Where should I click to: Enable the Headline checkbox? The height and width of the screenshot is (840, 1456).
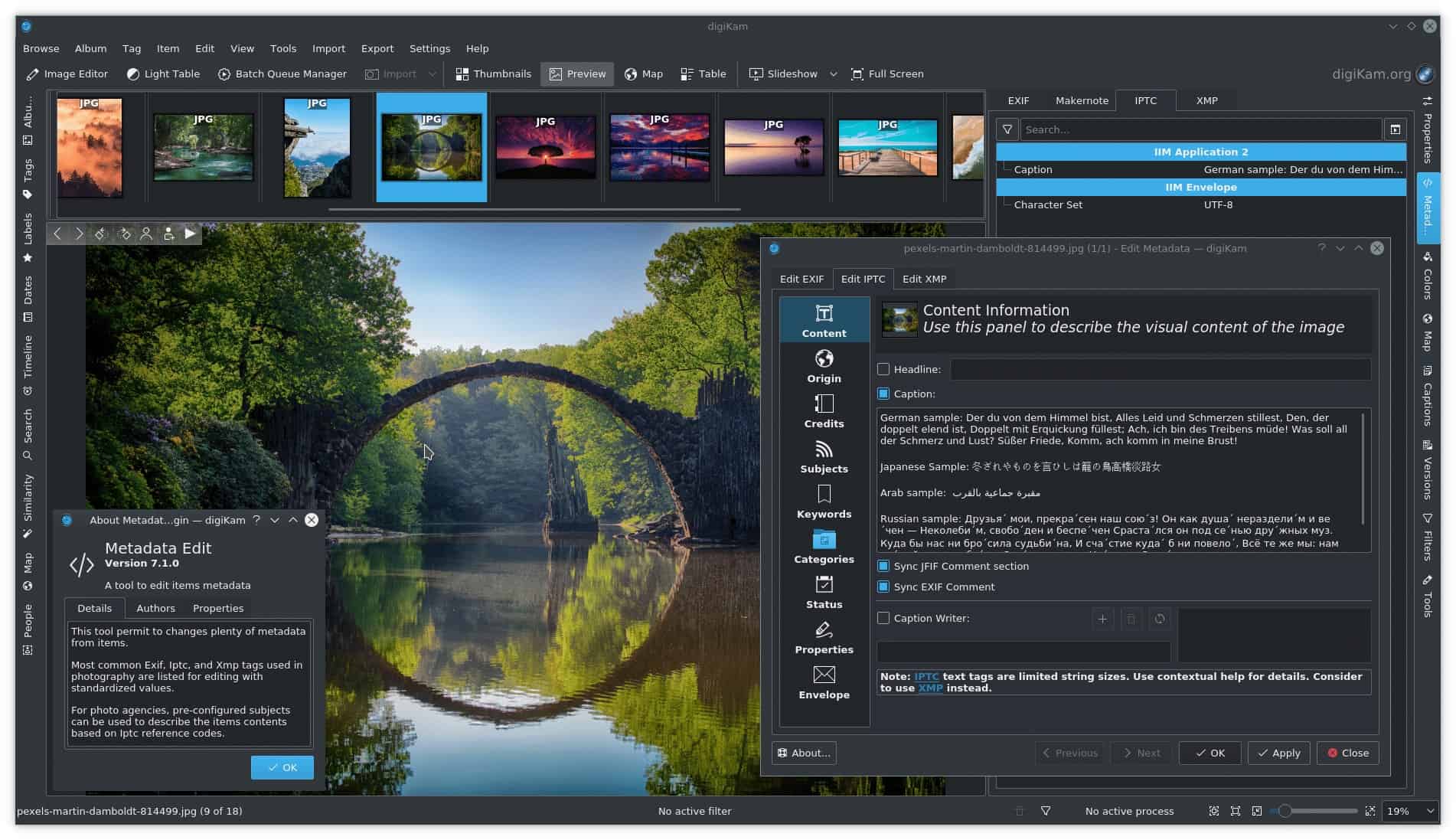(x=883, y=369)
